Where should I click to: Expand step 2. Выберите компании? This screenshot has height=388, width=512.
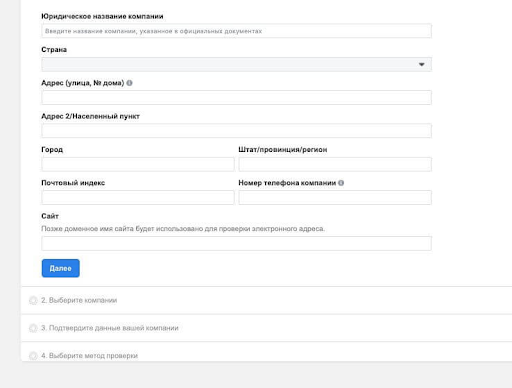tap(266, 300)
